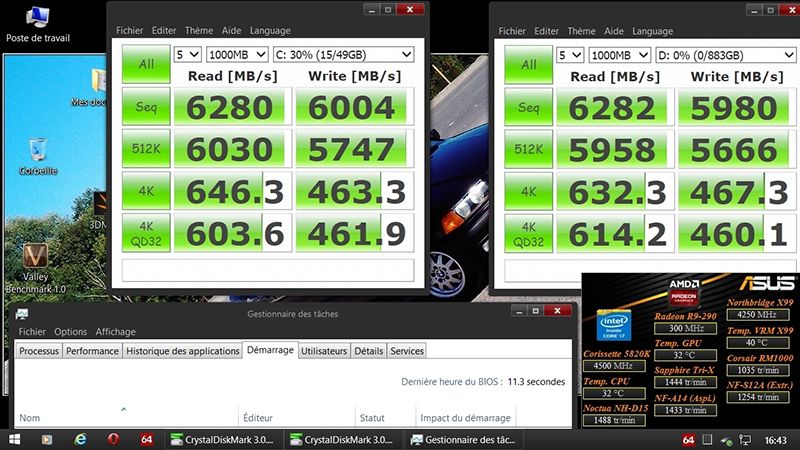Sort startup list by Éditeur column
Image resolution: width=800 pixels, height=450 pixels.
[296, 417]
